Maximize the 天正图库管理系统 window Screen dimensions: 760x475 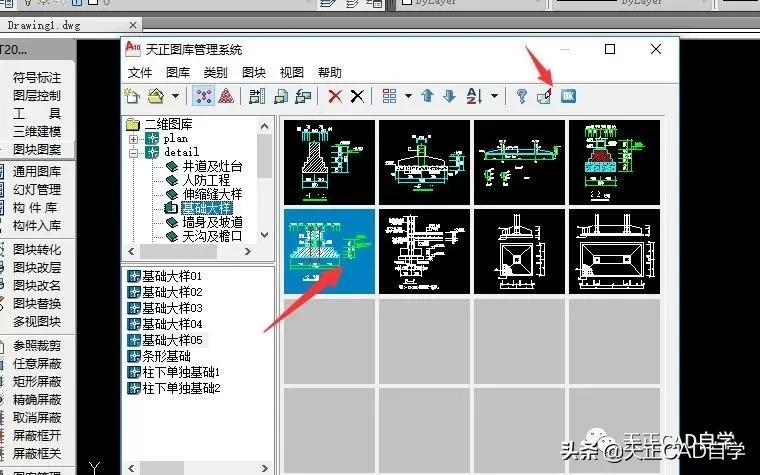point(610,49)
